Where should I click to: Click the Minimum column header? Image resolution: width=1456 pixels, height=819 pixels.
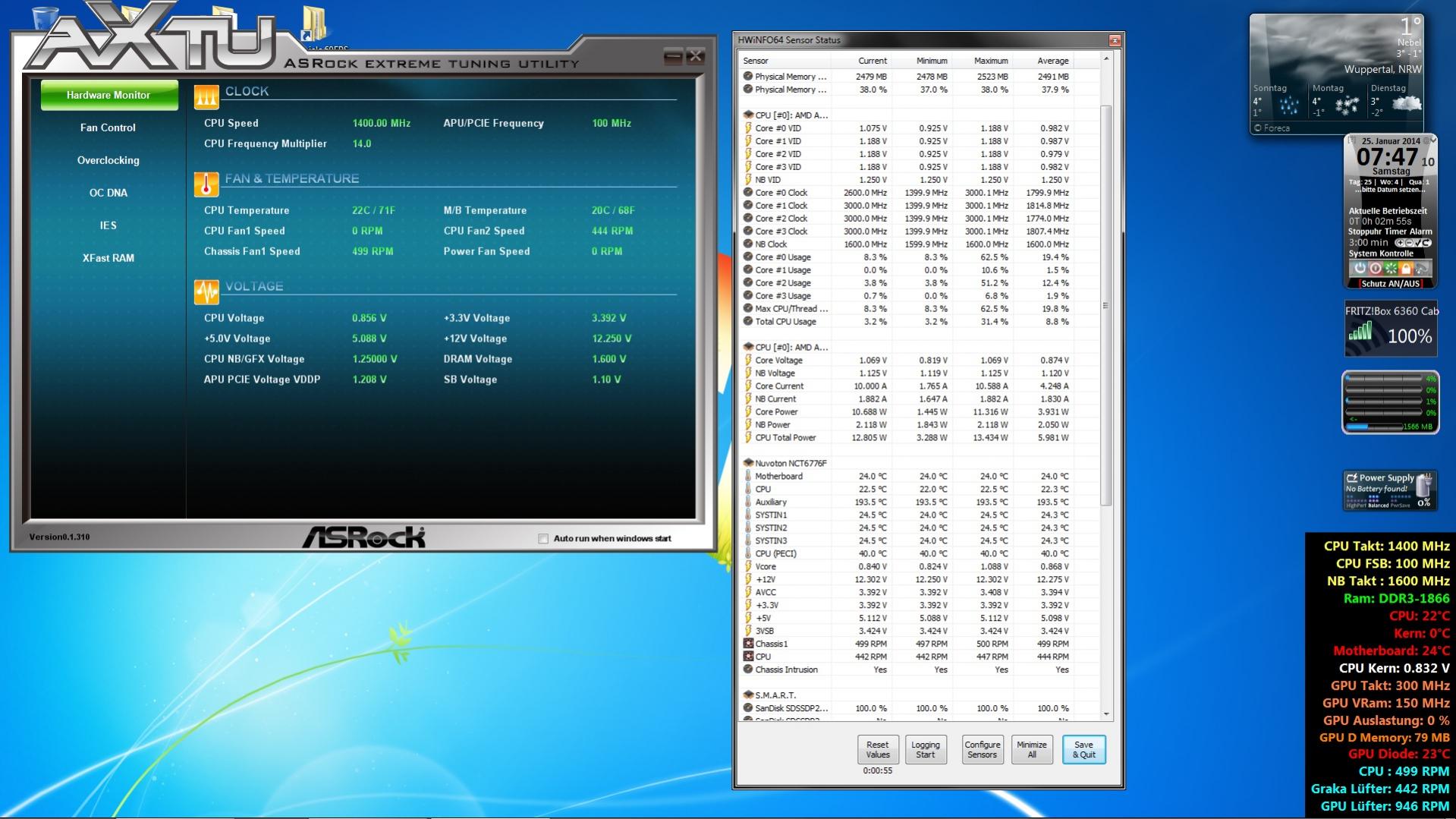click(x=921, y=61)
